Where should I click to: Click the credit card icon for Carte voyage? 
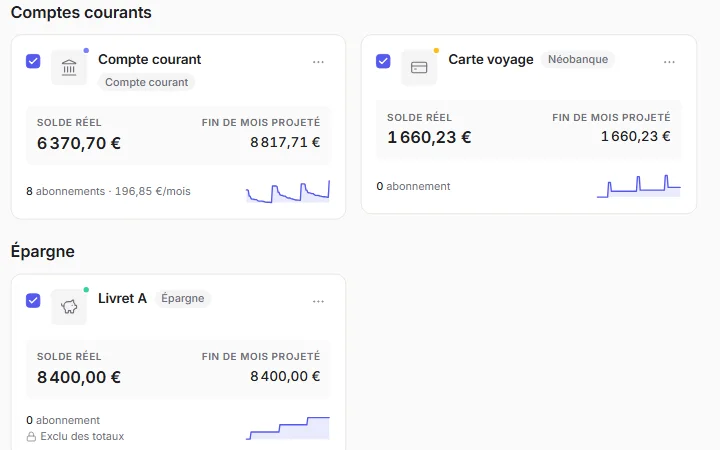tap(419, 68)
